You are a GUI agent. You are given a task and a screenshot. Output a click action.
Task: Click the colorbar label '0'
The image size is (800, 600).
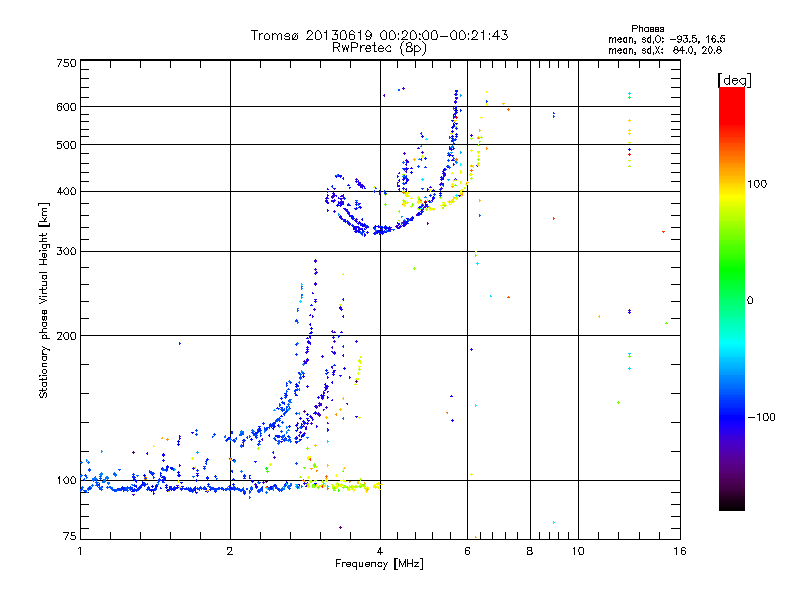point(750,301)
